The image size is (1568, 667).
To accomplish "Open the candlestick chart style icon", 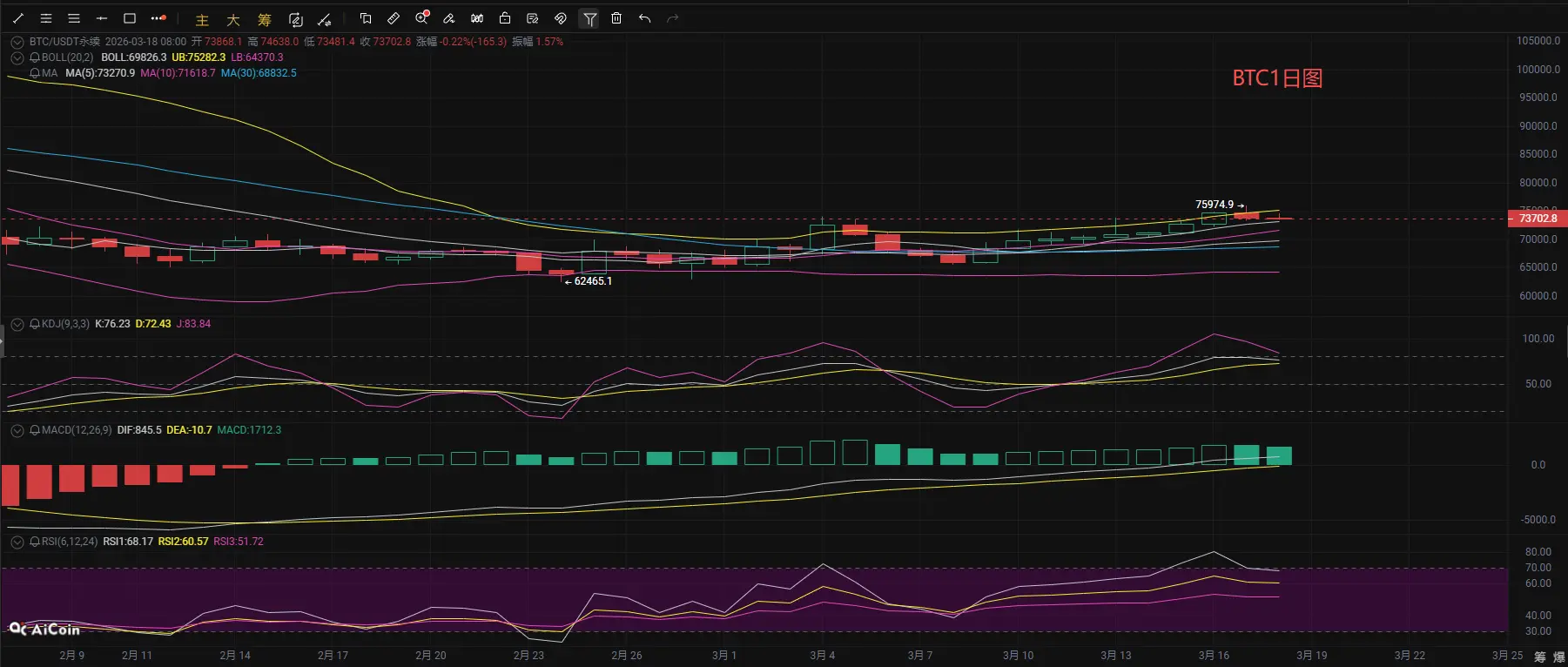I will [477, 18].
